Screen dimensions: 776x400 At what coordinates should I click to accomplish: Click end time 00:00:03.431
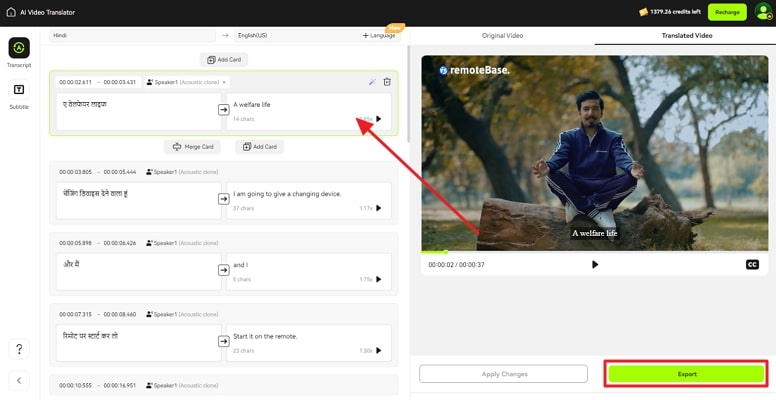[119, 82]
